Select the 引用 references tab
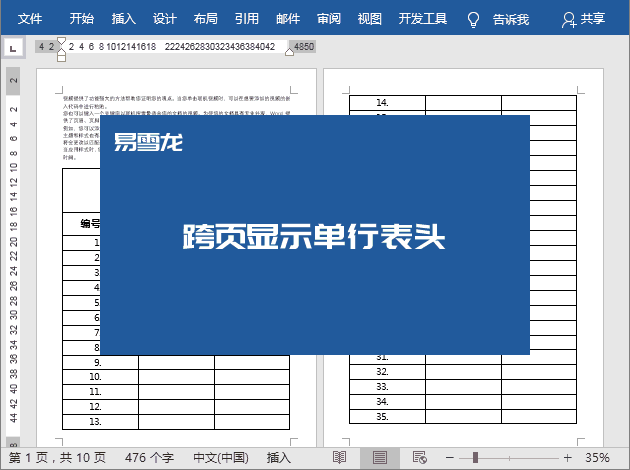This screenshot has width=630, height=470. point(246,19)
